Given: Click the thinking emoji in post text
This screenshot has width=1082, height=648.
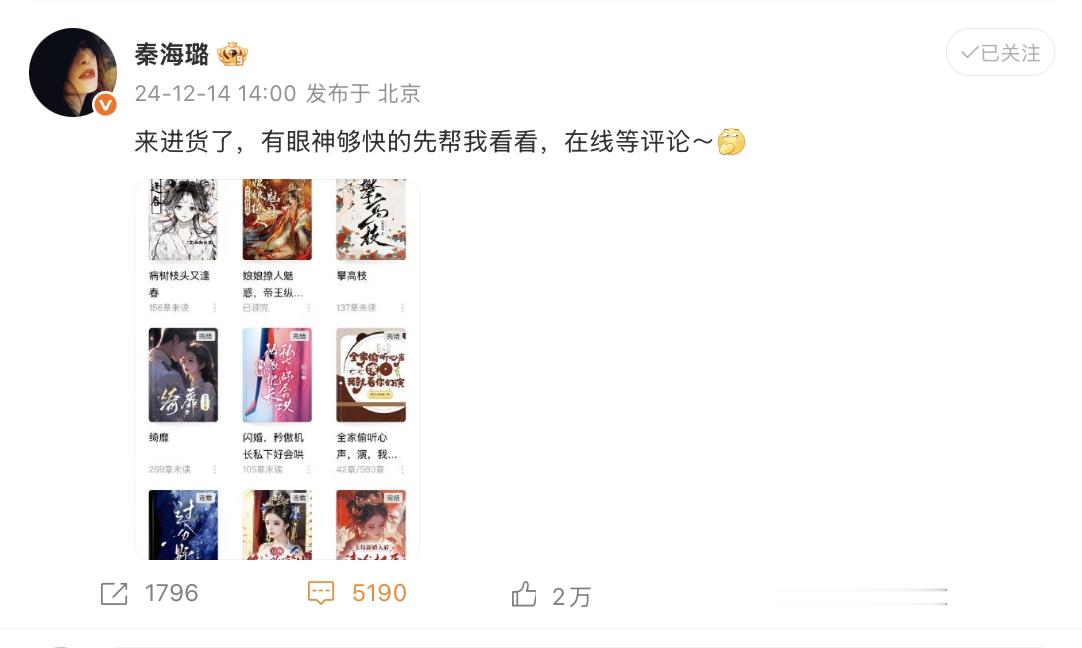Looking at the screenshot, I should (731, 141).
